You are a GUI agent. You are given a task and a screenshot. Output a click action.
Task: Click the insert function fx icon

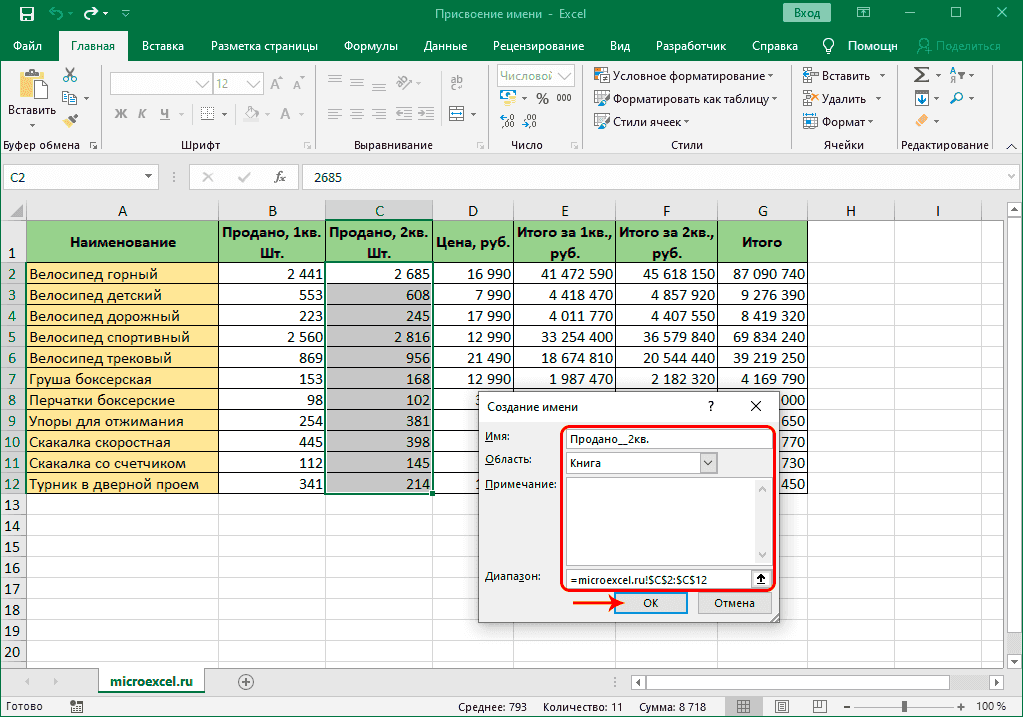tap(281, 177)
